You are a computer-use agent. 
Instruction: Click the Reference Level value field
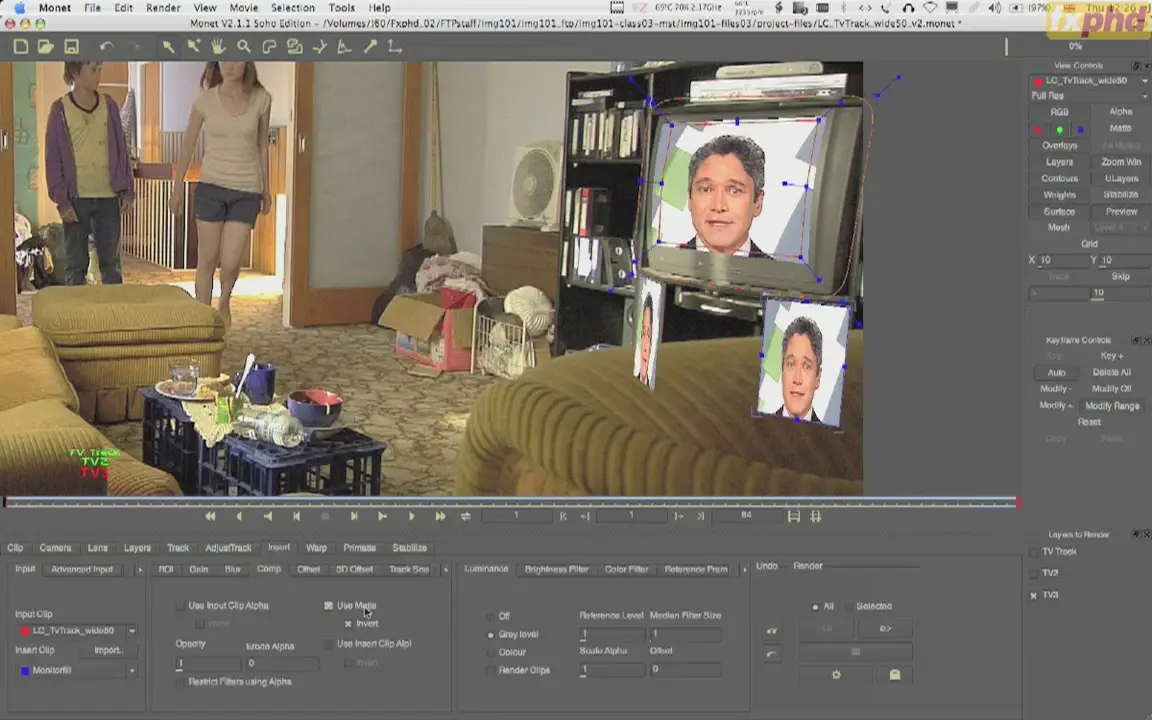[x=612, y=633]
